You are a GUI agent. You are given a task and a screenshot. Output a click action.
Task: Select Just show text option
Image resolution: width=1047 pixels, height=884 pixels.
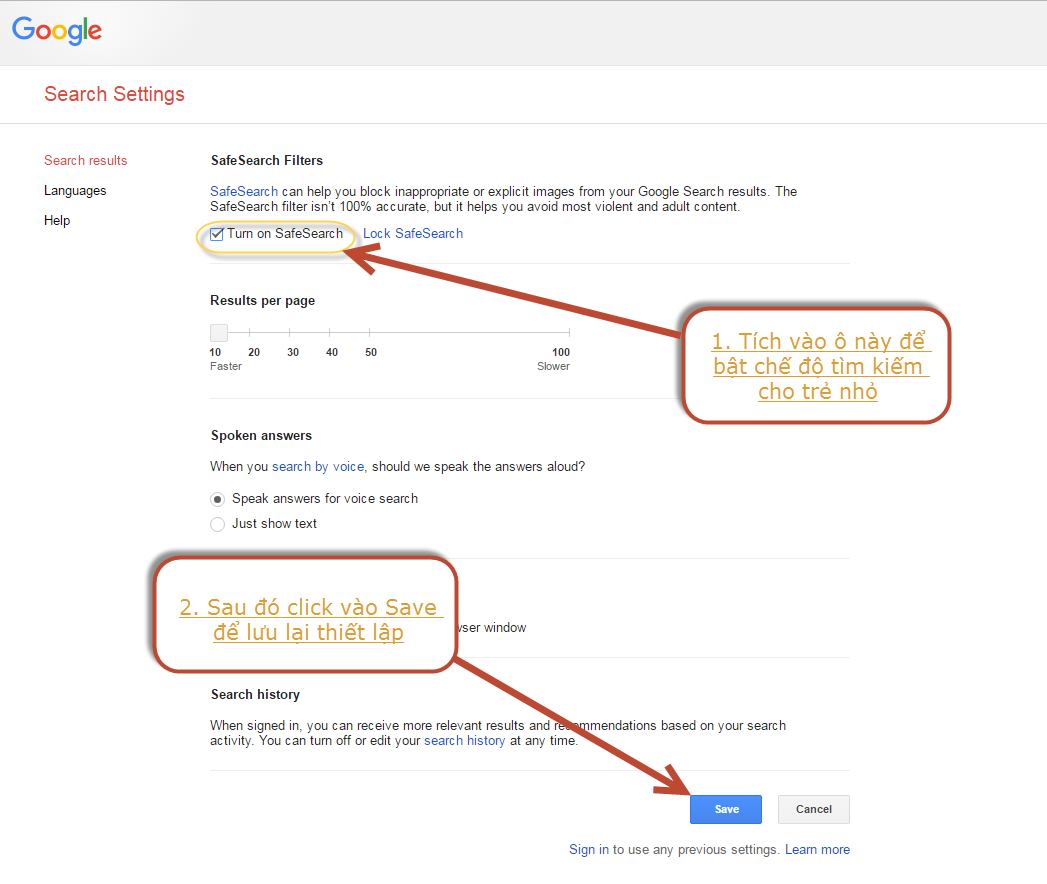[x=218, y=524]
